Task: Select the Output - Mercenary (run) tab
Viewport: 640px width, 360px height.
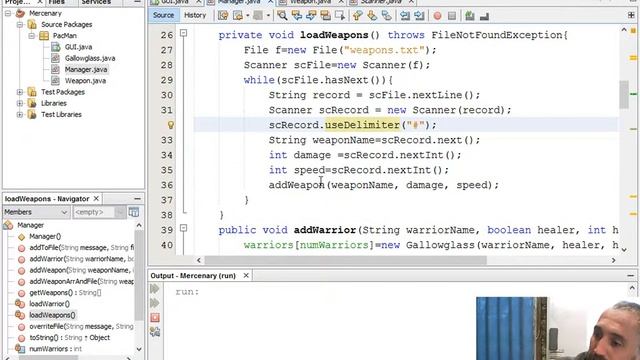Action: coord(193,276)
